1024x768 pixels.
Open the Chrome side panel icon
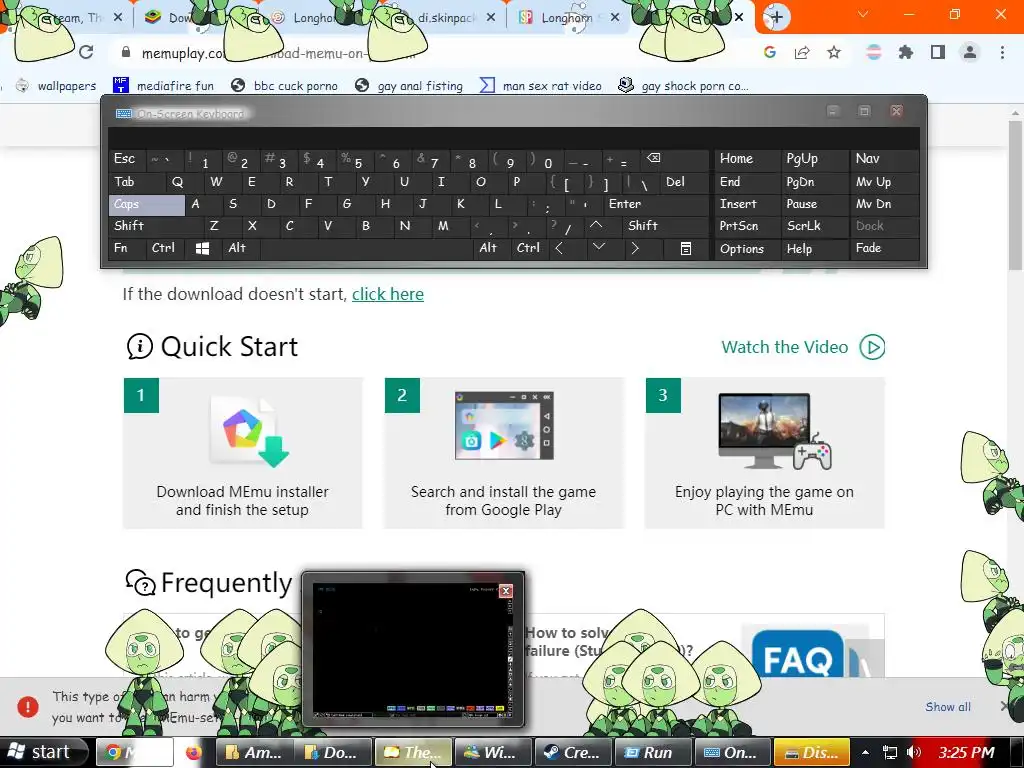coord(938,52)
